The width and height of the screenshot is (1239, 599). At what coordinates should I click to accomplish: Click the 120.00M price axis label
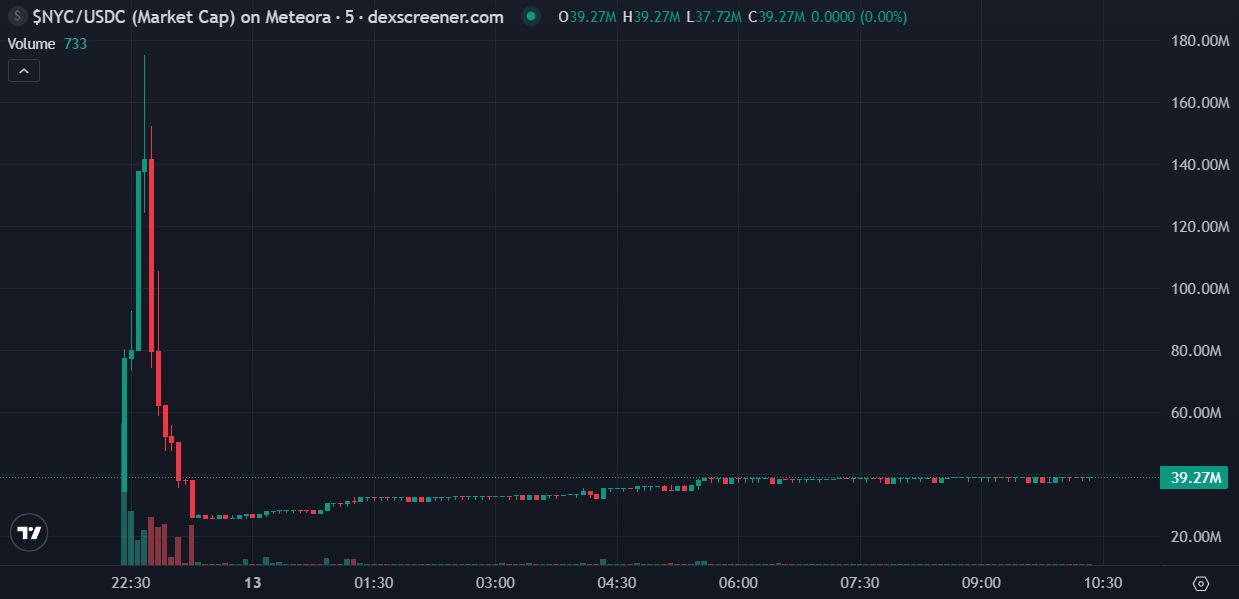[1200, 227]
